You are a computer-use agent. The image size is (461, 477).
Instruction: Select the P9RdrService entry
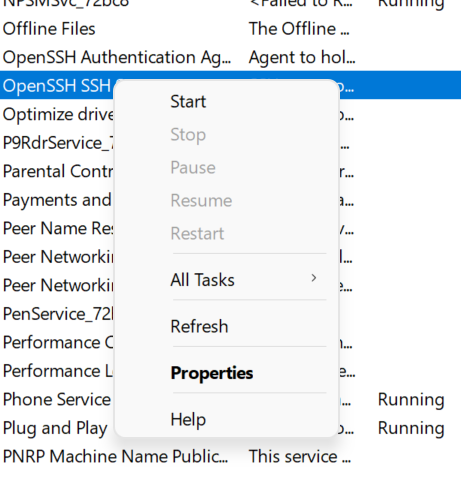(x=58, y=143)
